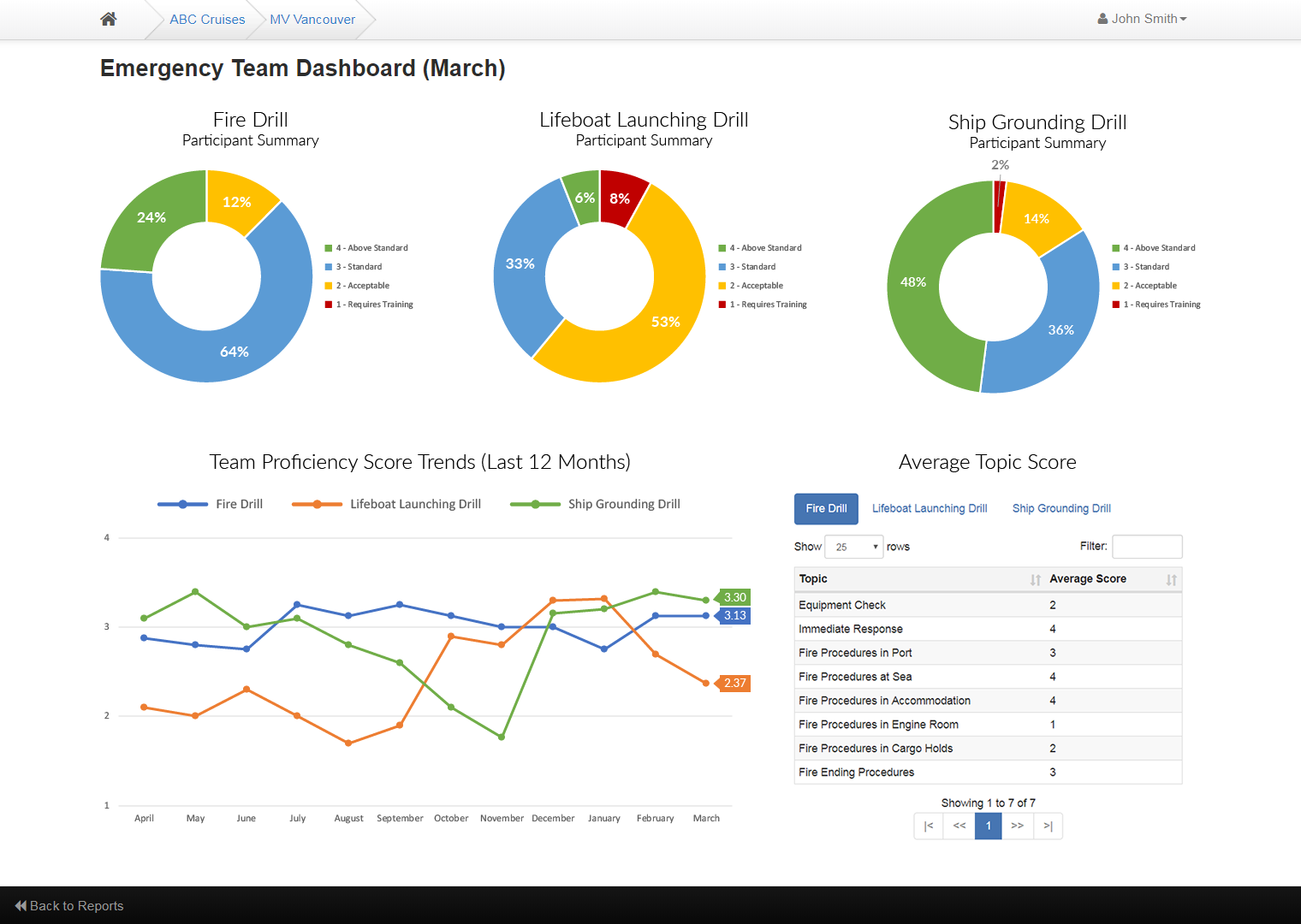Click the Back to Reports arrow icon
Viewport: 1301px width, 924px height.
tap(21, 906)
